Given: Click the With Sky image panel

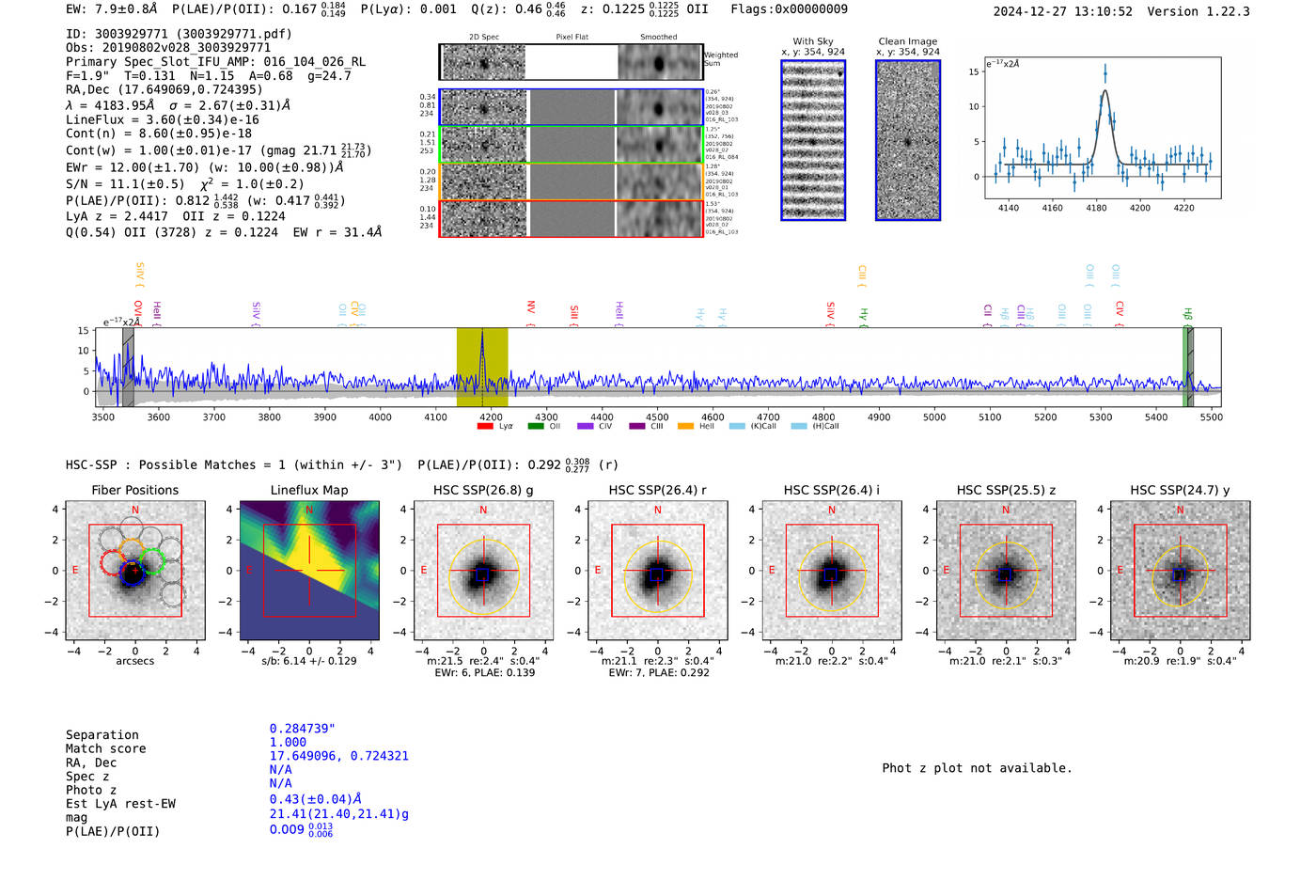Looking at the screenshot, I should (813, 140).
